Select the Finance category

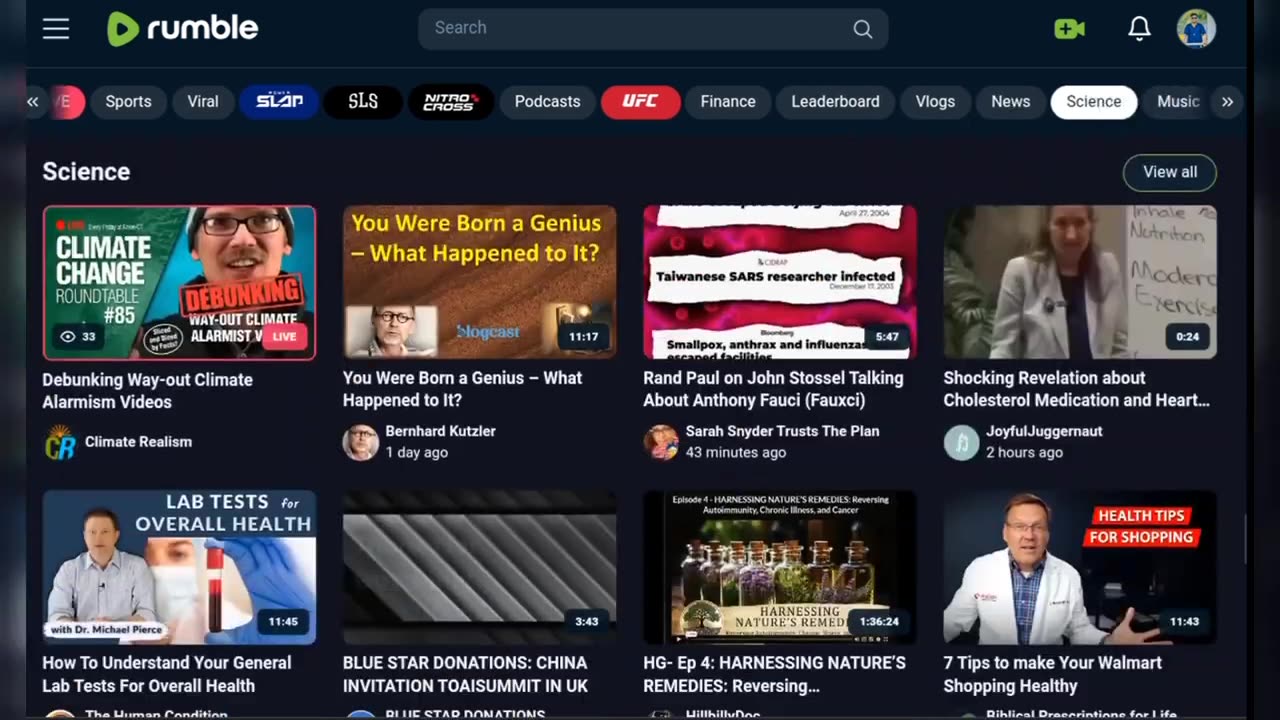pyautogui.click(x=728, y=102)
